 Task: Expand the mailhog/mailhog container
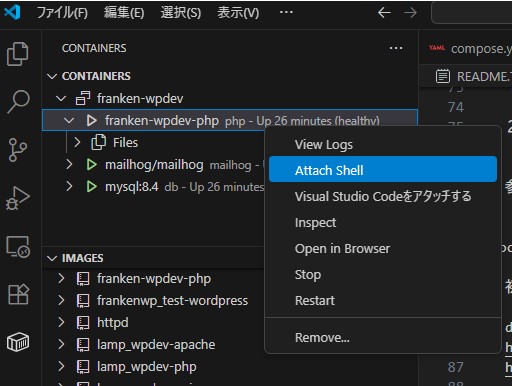[69, 164]
